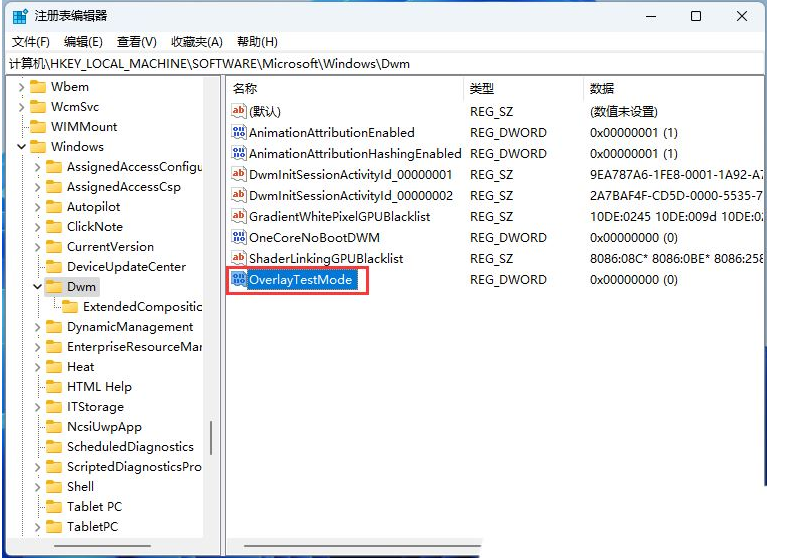Click the DWORD icon of OneCoreNoBootDWM
799x558 pixels.
tap(238, 237)
